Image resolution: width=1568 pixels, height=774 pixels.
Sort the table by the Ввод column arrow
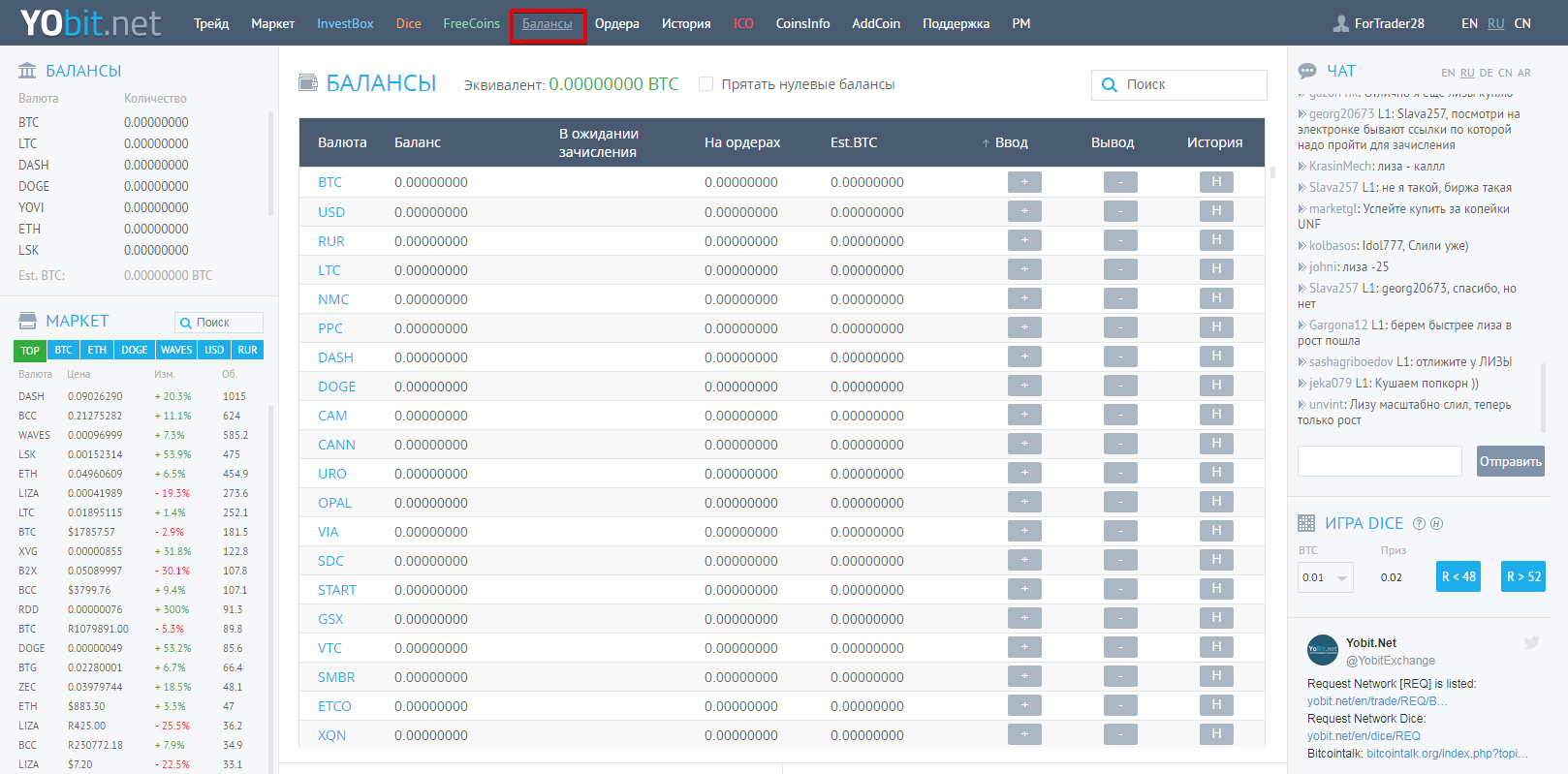[x=986, y=143]
